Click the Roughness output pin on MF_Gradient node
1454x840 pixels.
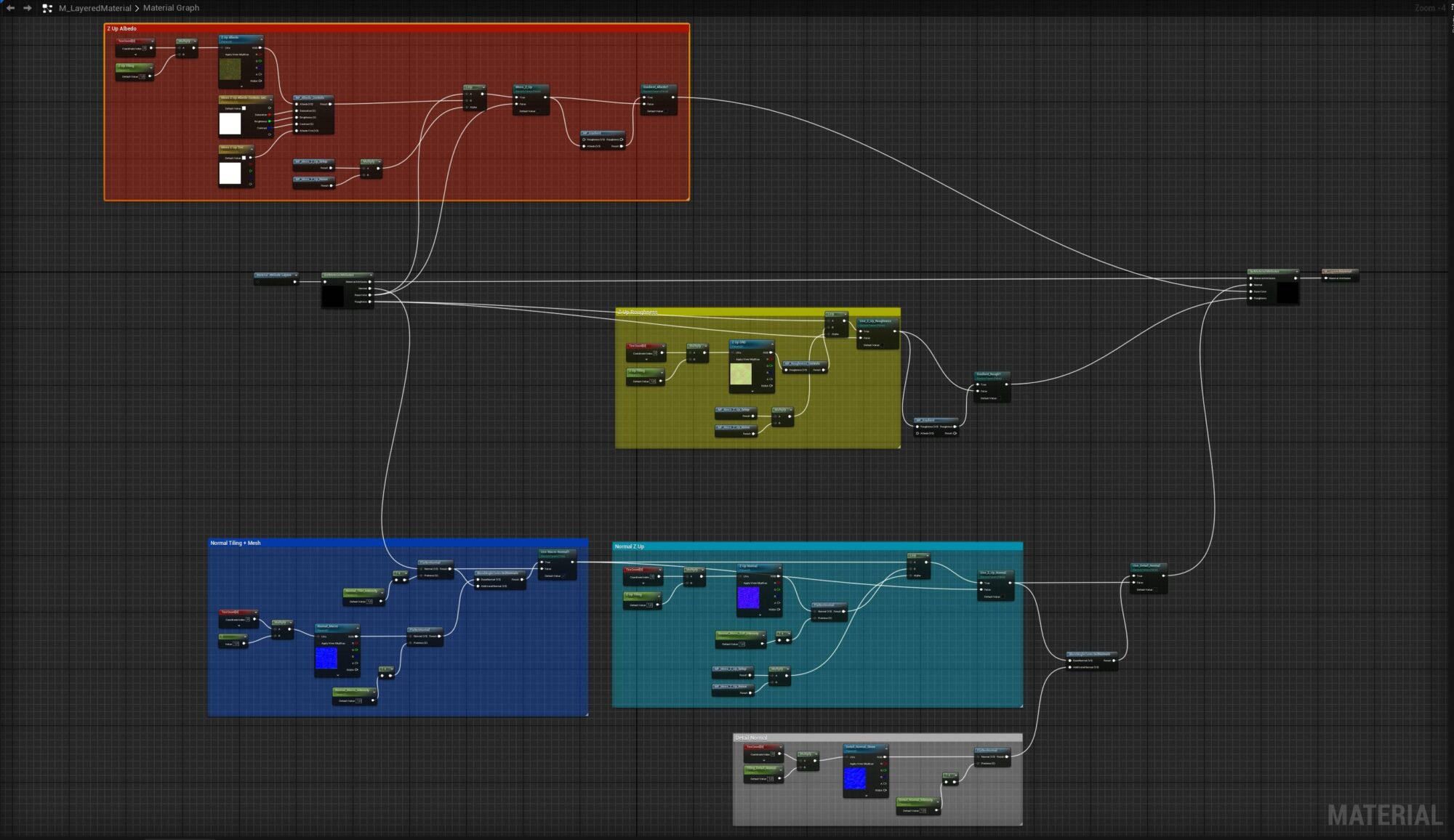[621, 140]
